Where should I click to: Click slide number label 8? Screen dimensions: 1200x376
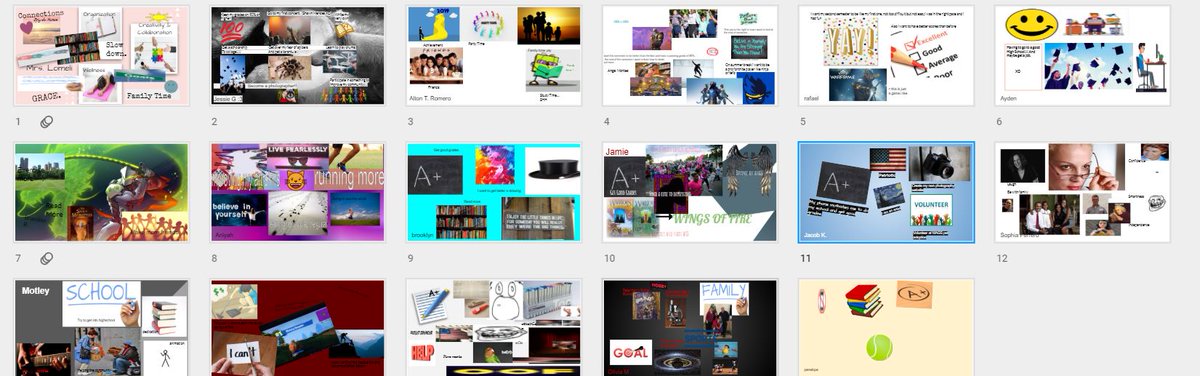pos(214,259)
